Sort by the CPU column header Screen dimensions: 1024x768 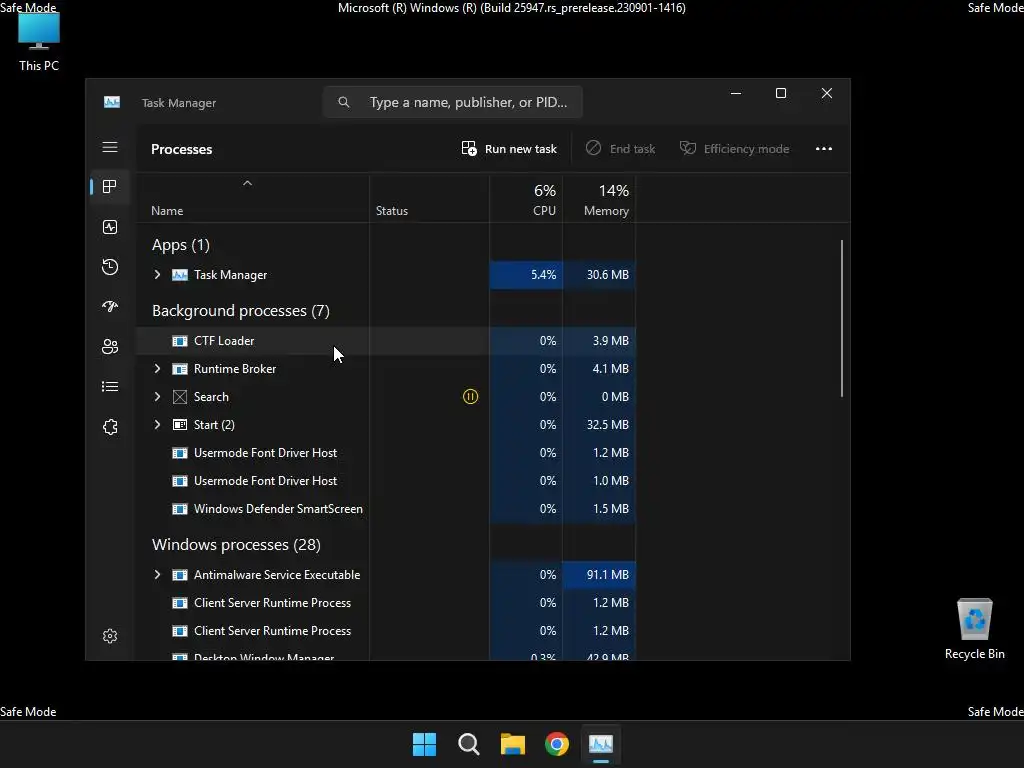point(544,211)
